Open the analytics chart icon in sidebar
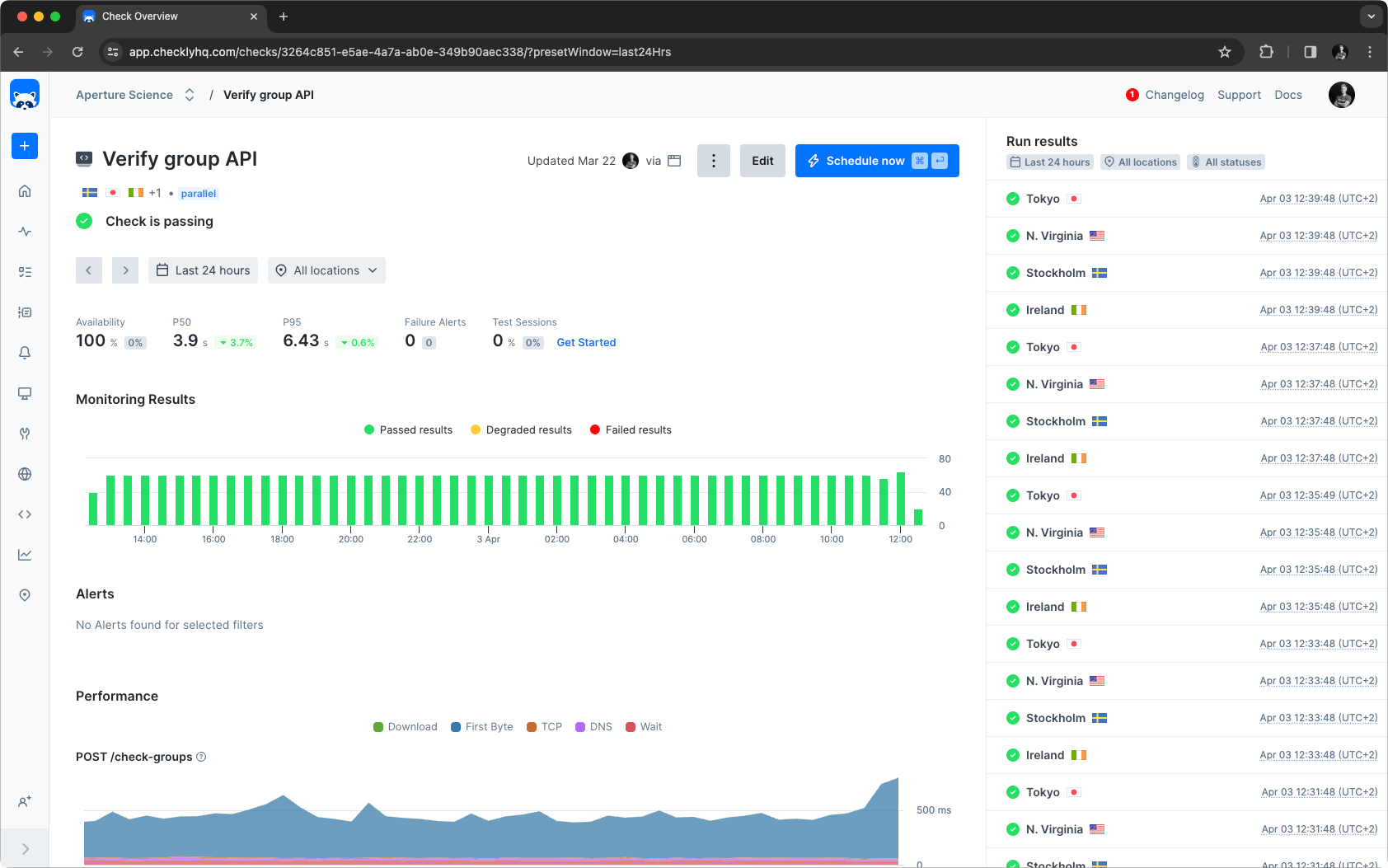This screenshot has width=1388, height=868. (25, 555)
